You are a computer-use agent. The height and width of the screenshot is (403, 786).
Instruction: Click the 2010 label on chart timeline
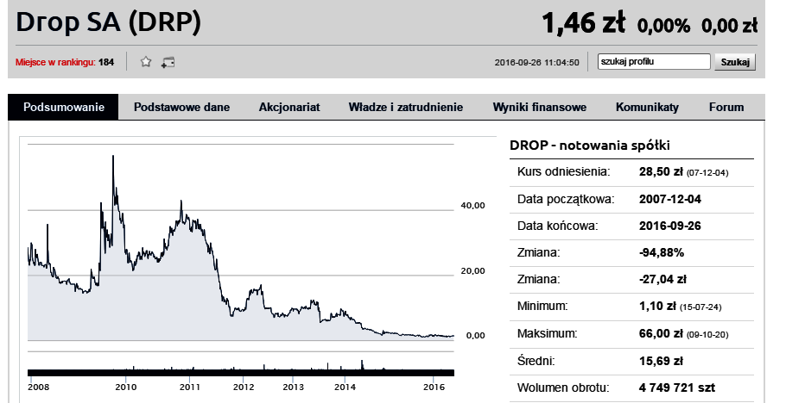[x=125, y=387]
